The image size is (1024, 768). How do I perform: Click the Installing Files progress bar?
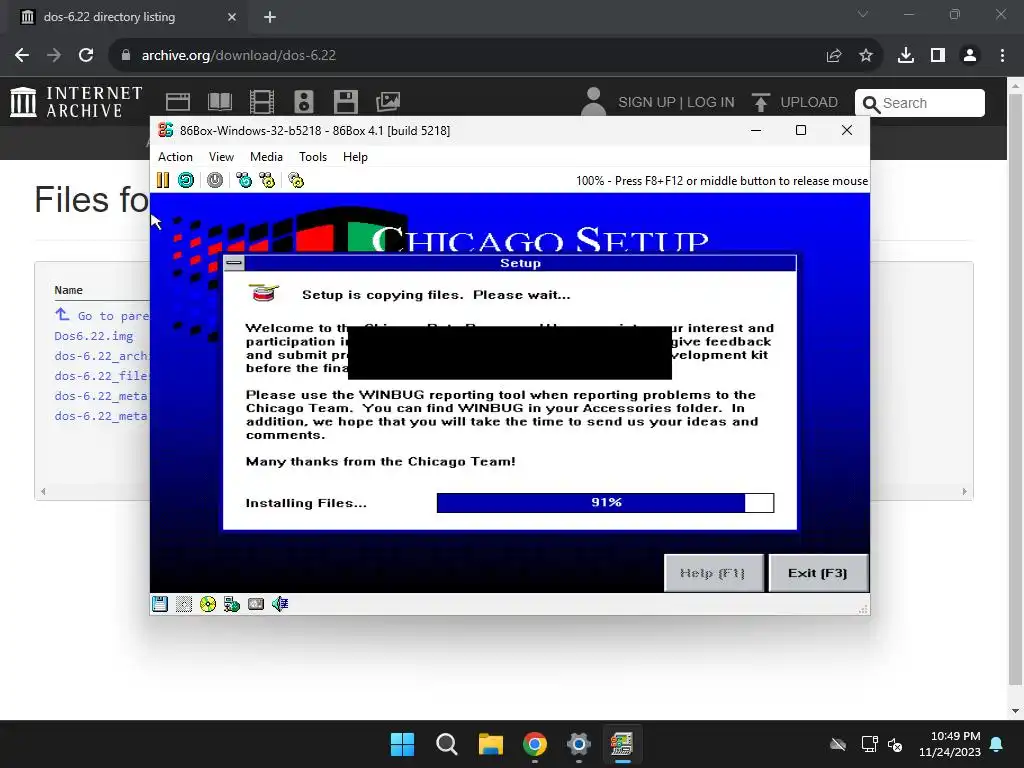pos(605,503)
